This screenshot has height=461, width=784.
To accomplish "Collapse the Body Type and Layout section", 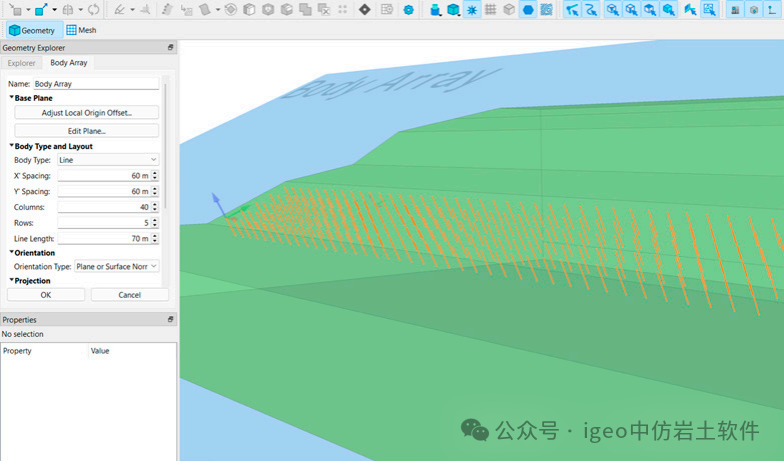I will point(12,146).
